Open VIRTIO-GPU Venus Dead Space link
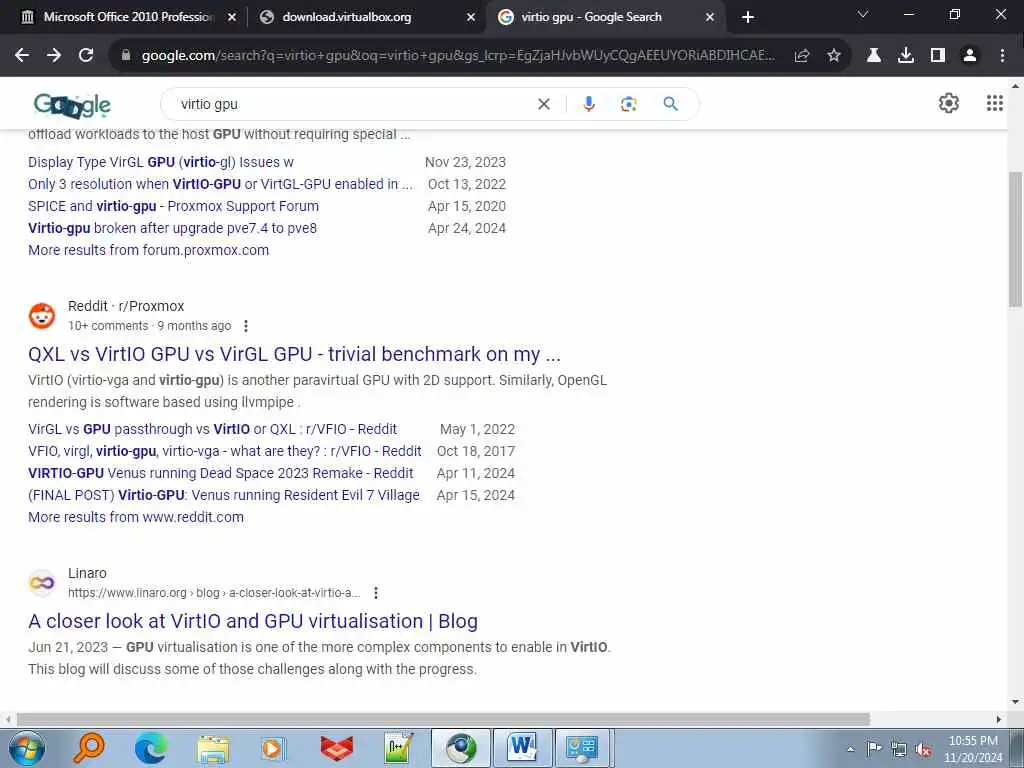Viewport: 1024px width, 768px height. 220,473
